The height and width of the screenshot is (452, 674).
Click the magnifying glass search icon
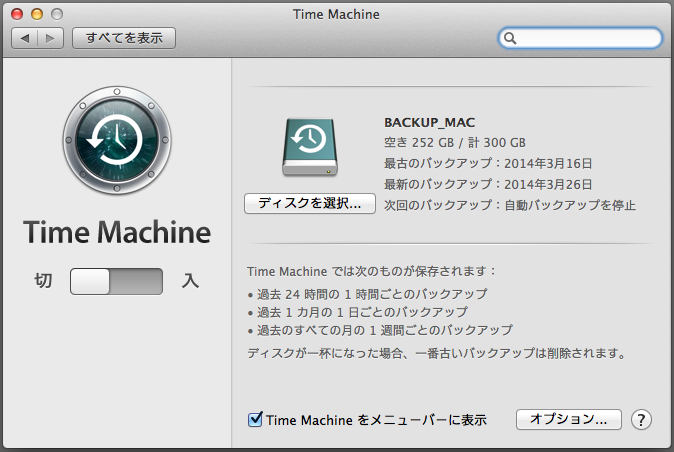[x=510, y=38]
